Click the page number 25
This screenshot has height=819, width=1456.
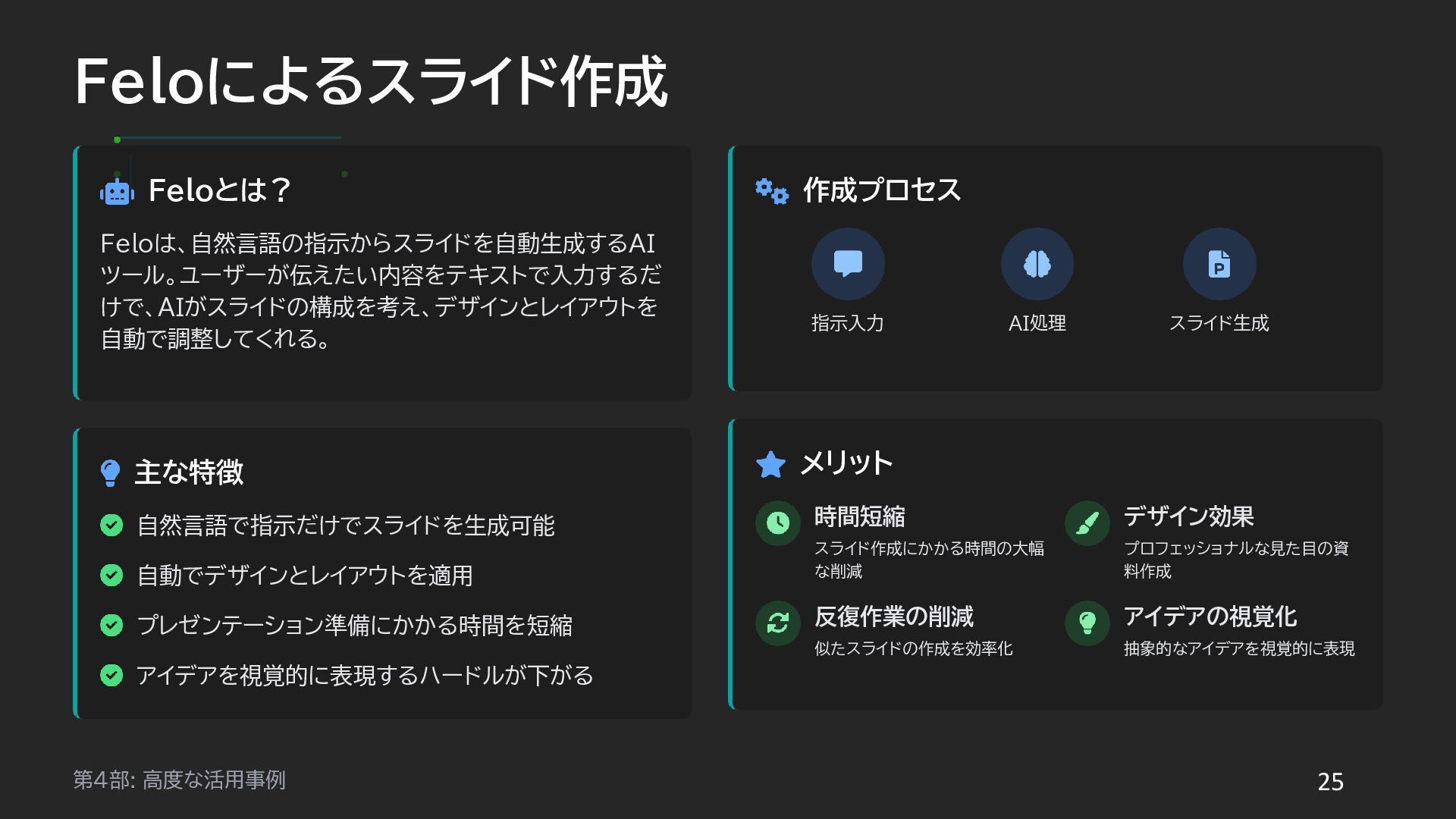[1330, 782]
